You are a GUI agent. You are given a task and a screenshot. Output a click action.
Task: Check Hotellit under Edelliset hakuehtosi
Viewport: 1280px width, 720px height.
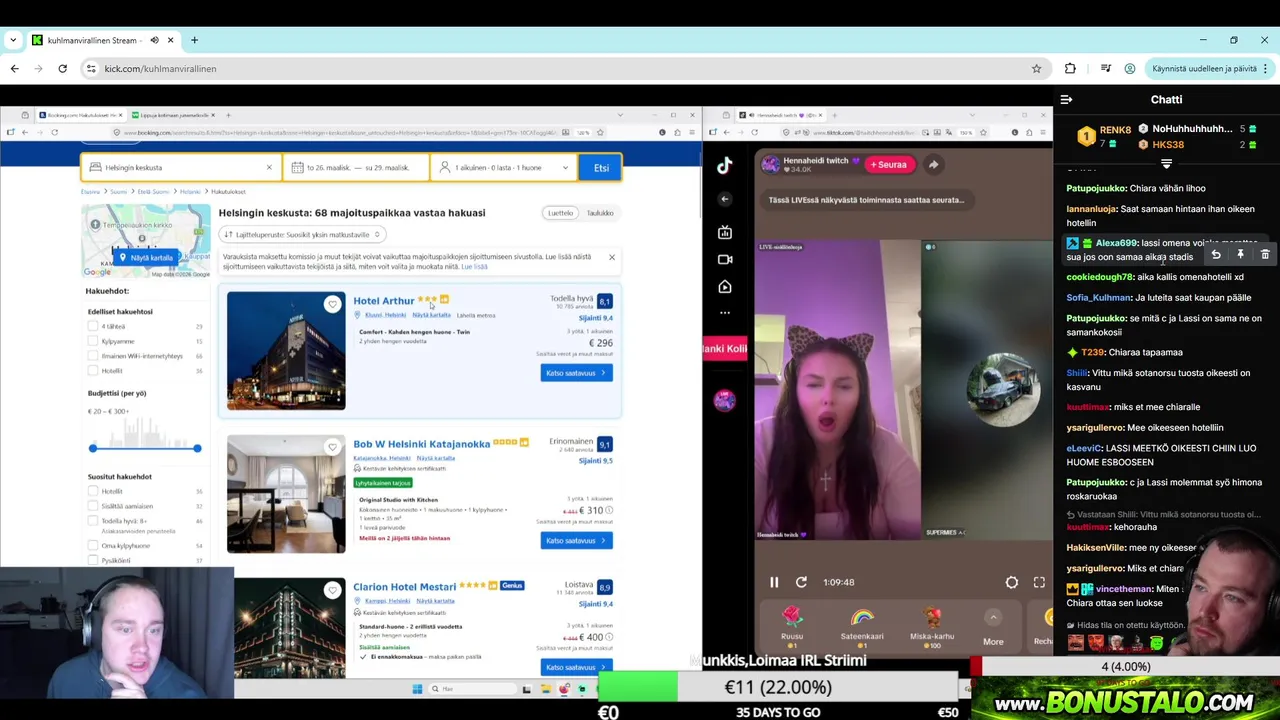point(93,371)
